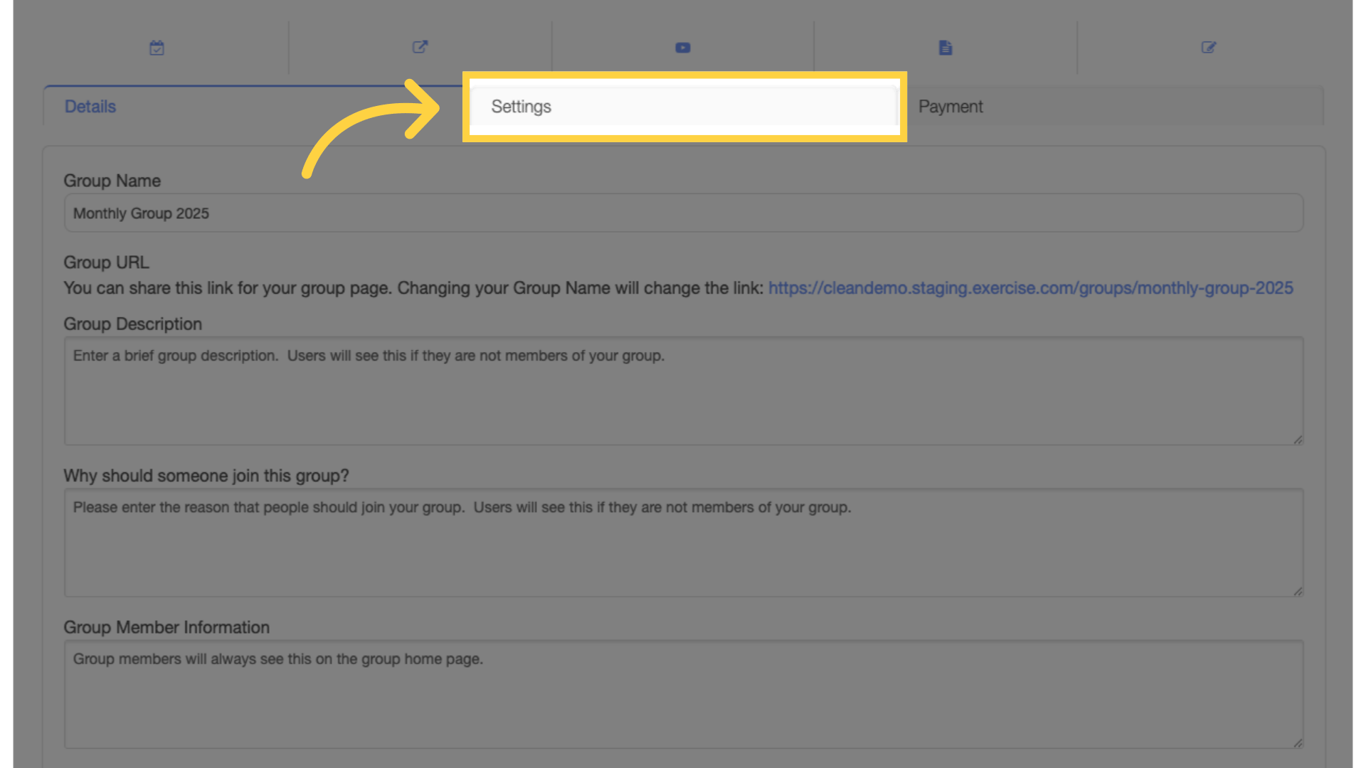Click the external share link icon
Image resolution: width=1366 pixels, height=768 pixels.
pos(419,47)
